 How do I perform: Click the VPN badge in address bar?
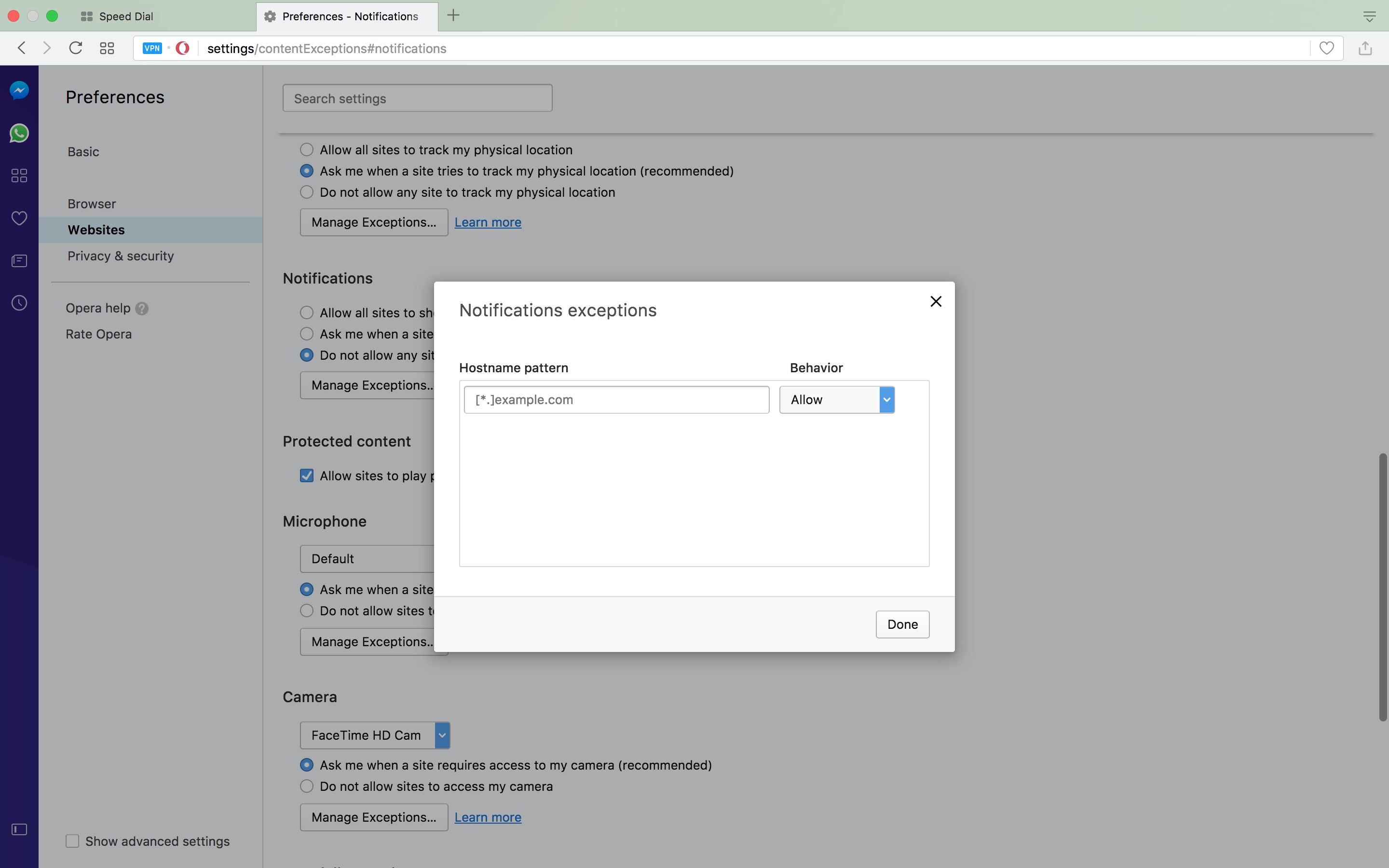tap(152, 48)
